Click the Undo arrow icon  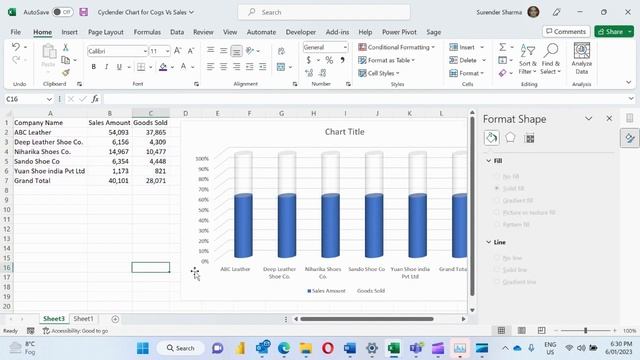point(16,47)
